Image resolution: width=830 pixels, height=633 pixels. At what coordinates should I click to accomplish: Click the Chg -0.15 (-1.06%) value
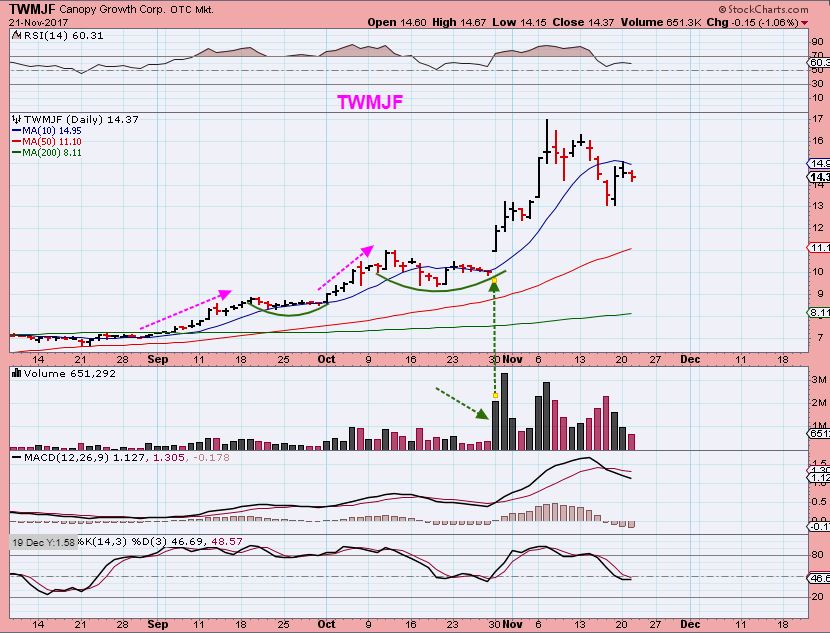[x=752, y=23]
